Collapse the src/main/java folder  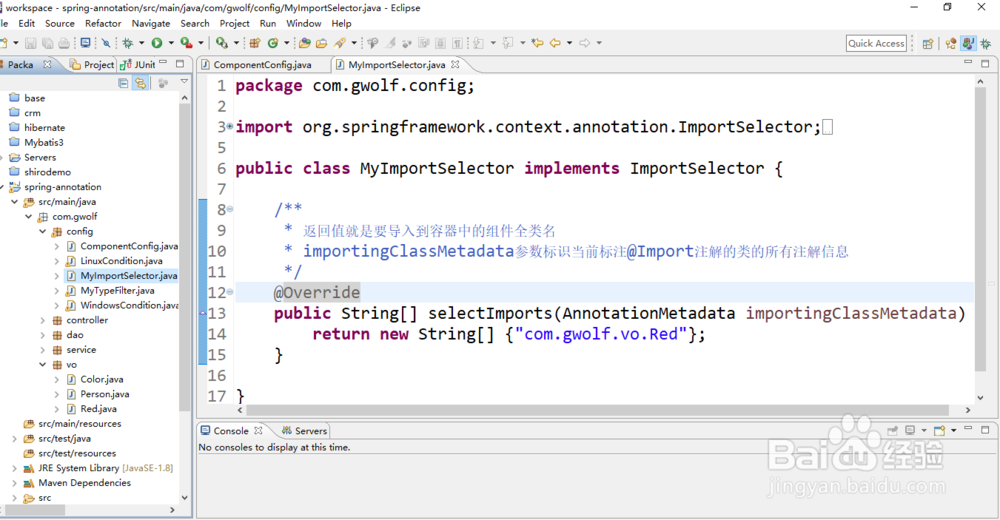(x=14, y=202)
